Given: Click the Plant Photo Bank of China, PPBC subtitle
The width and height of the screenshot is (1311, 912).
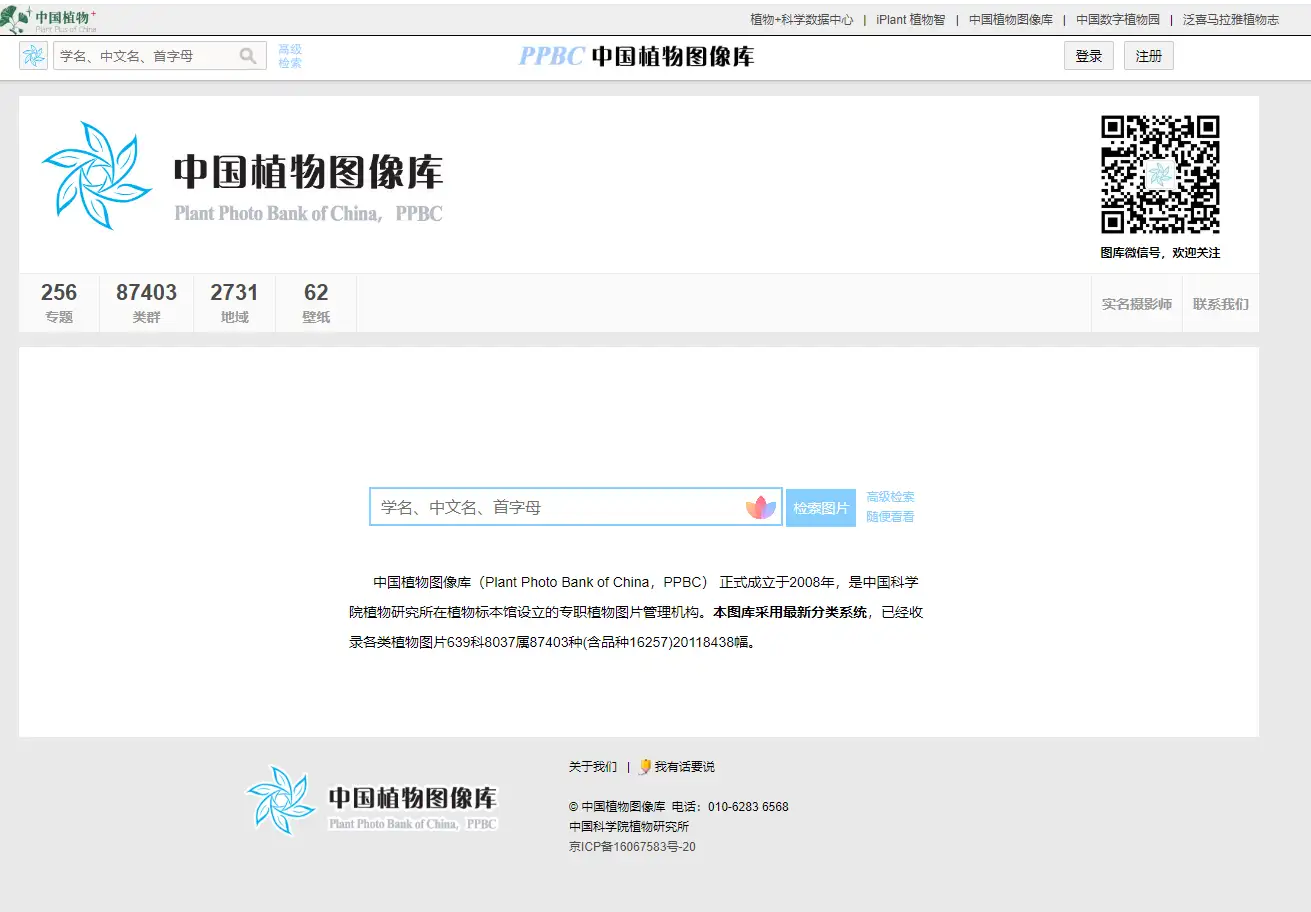Looking at the screenshot, I should [308, 213].
